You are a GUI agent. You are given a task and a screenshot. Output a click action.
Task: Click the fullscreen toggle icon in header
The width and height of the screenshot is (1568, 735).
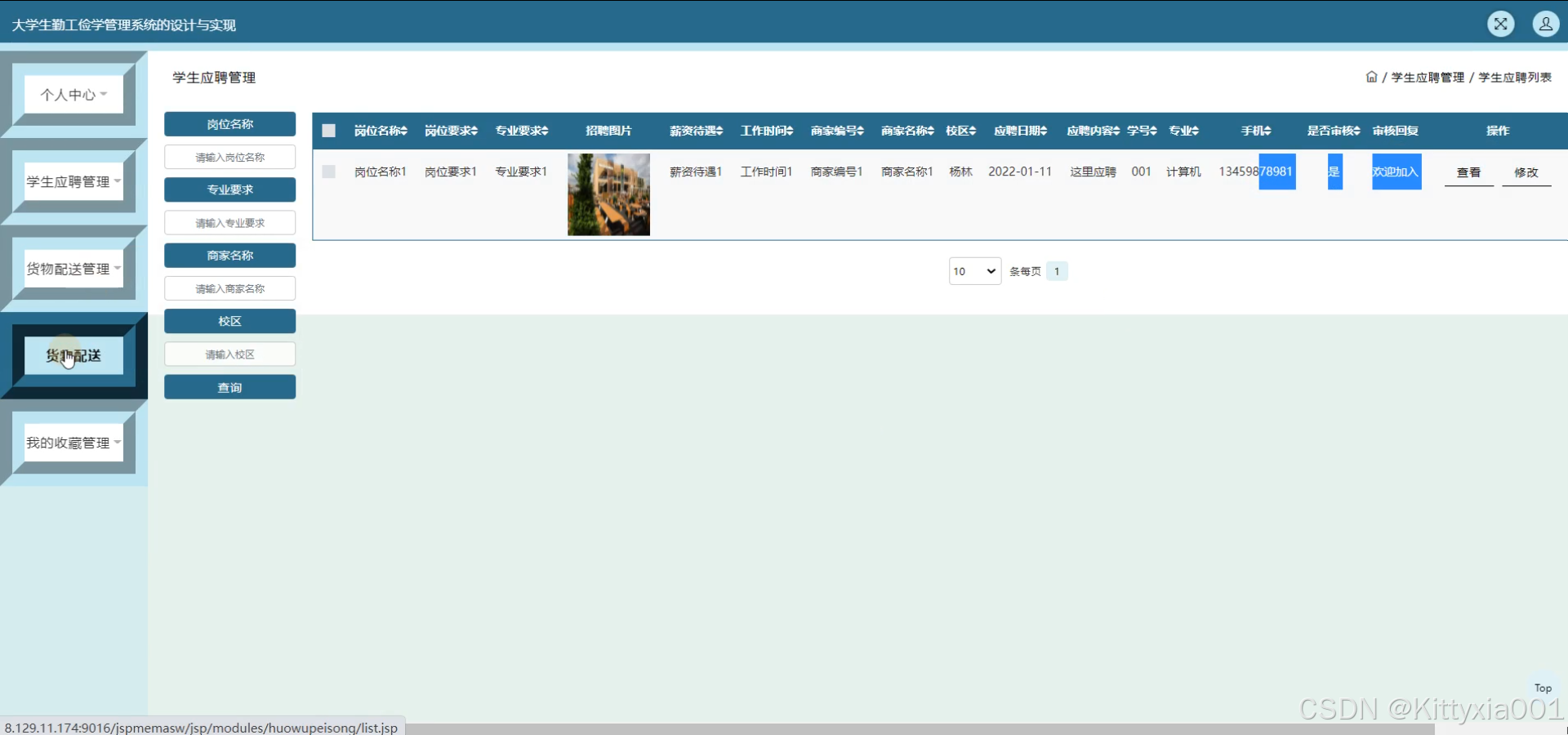(1500, 24)
